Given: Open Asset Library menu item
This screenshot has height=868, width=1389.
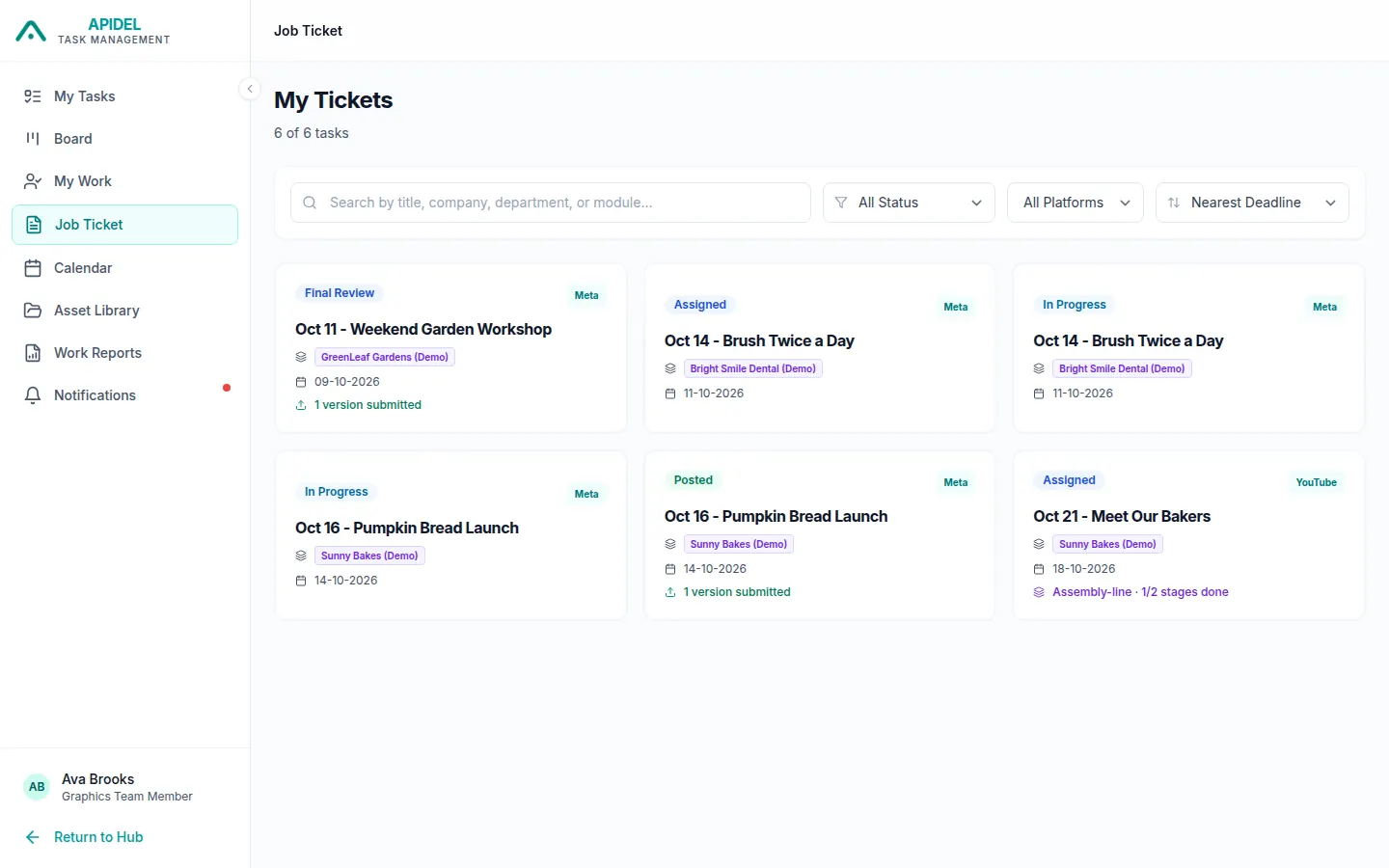Looking at the screenshot, I should (x=125, y=311).
